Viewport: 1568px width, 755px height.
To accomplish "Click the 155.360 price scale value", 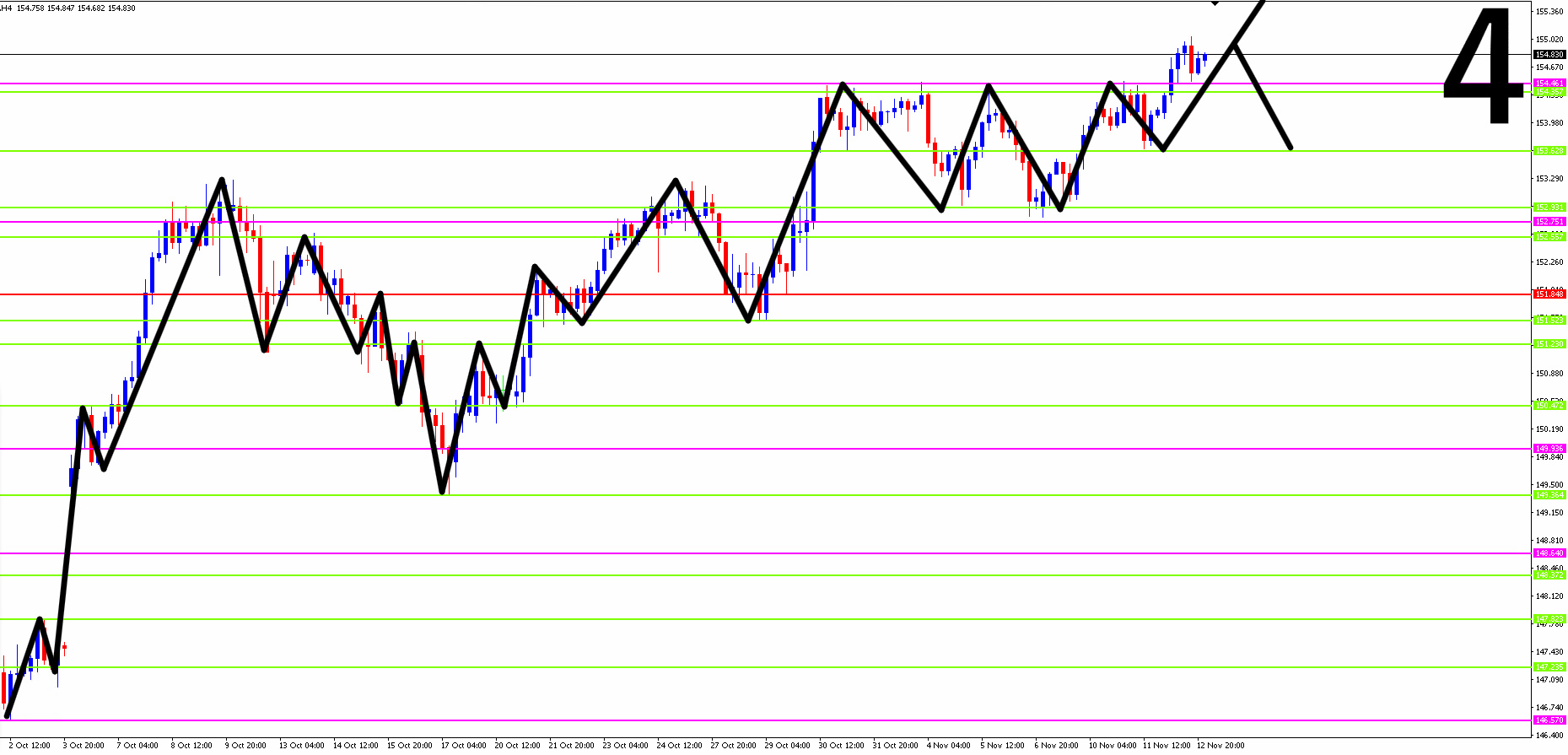I will [x=1550, y=12].
